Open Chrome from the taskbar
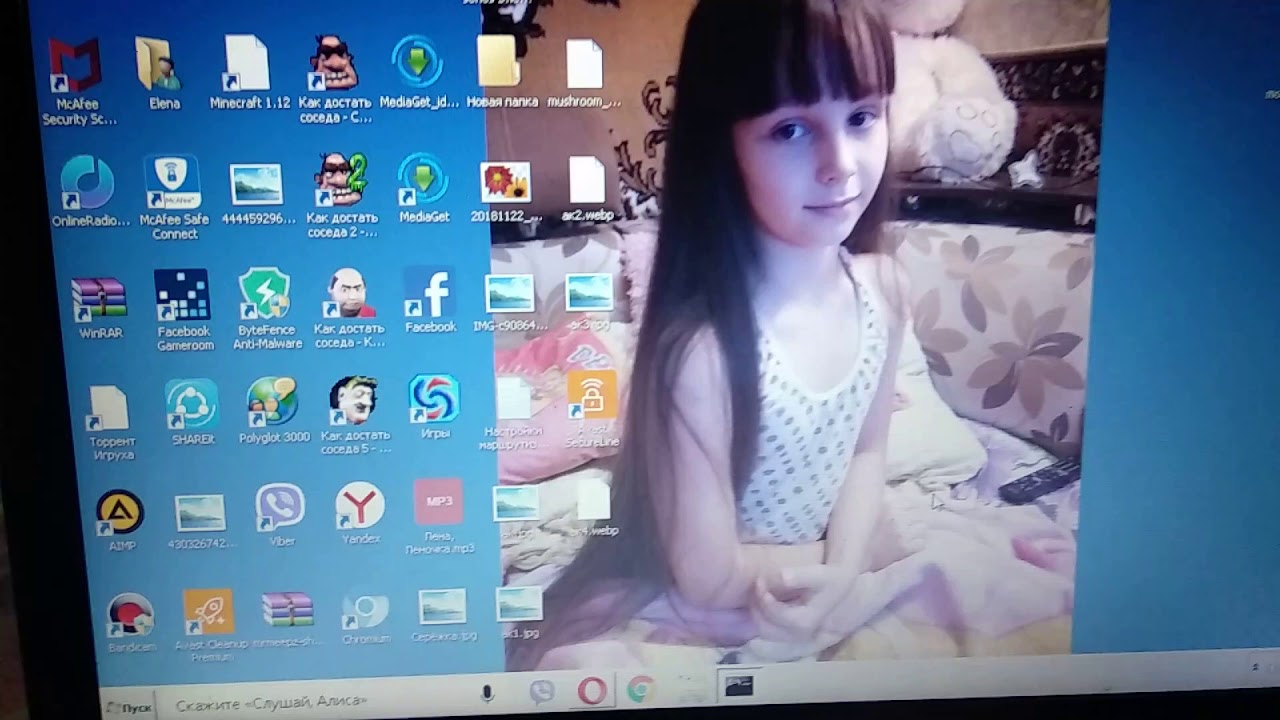The image size is (1280, 720). [x=641, y=689]
